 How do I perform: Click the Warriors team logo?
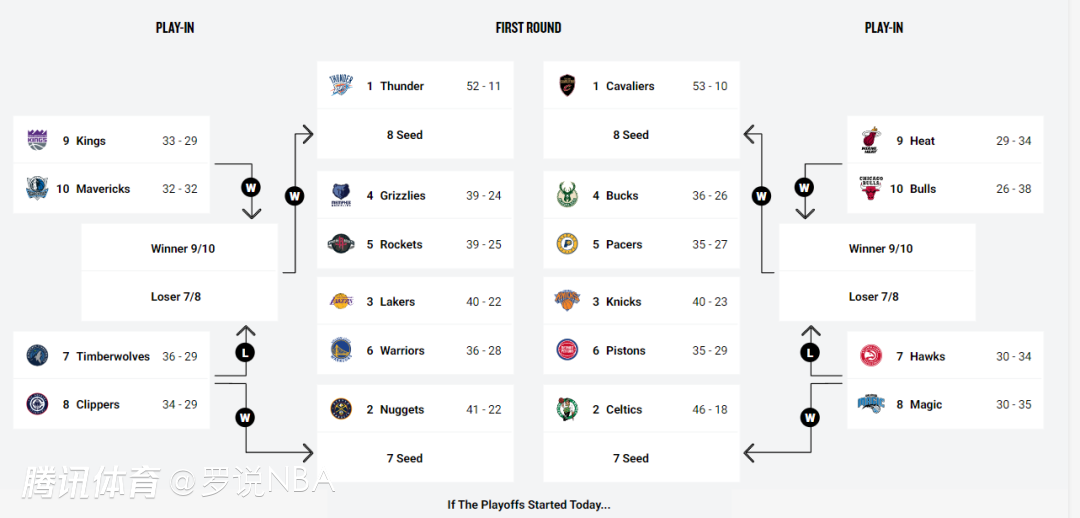[341, 350]
